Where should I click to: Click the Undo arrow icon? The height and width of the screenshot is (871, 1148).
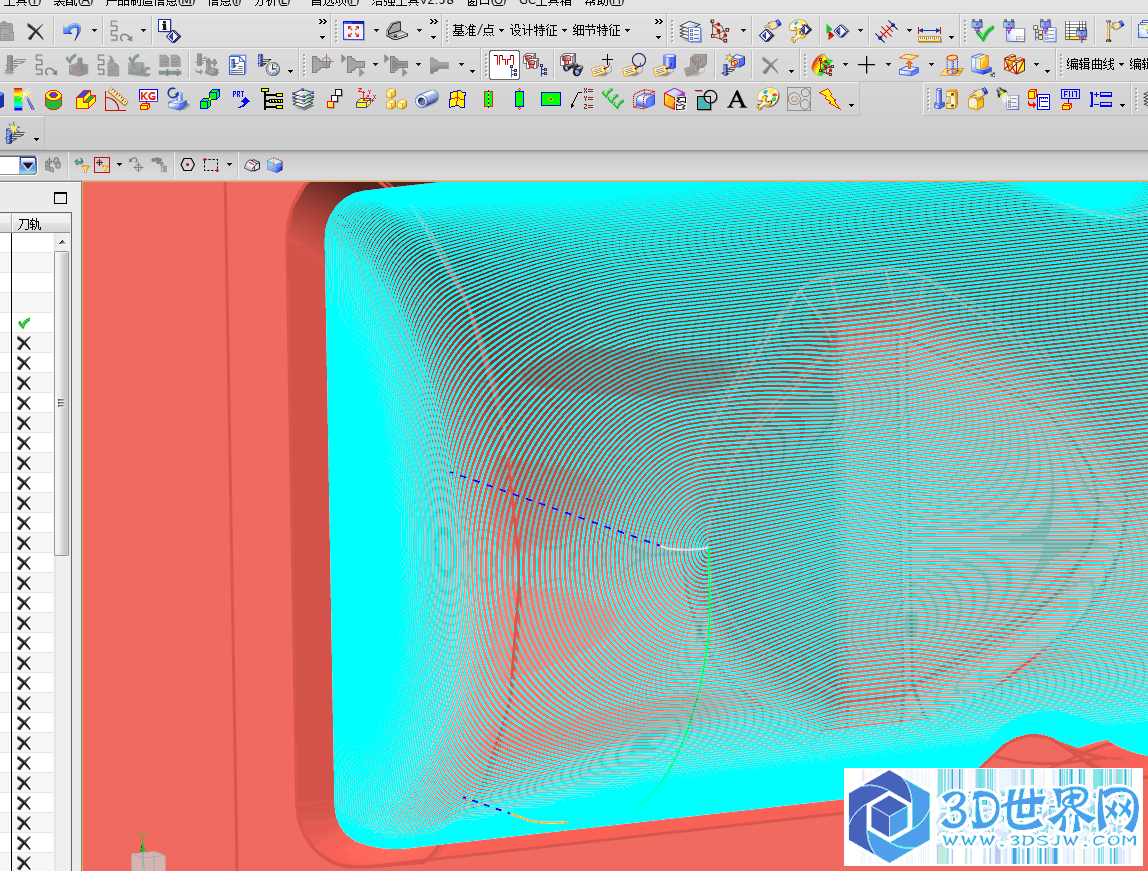click(x=72, y=31)
